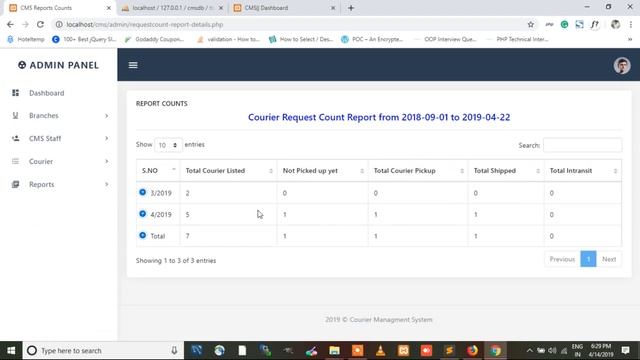Open Chrome three-dot menu
The image size is (640, 360).
631,24
